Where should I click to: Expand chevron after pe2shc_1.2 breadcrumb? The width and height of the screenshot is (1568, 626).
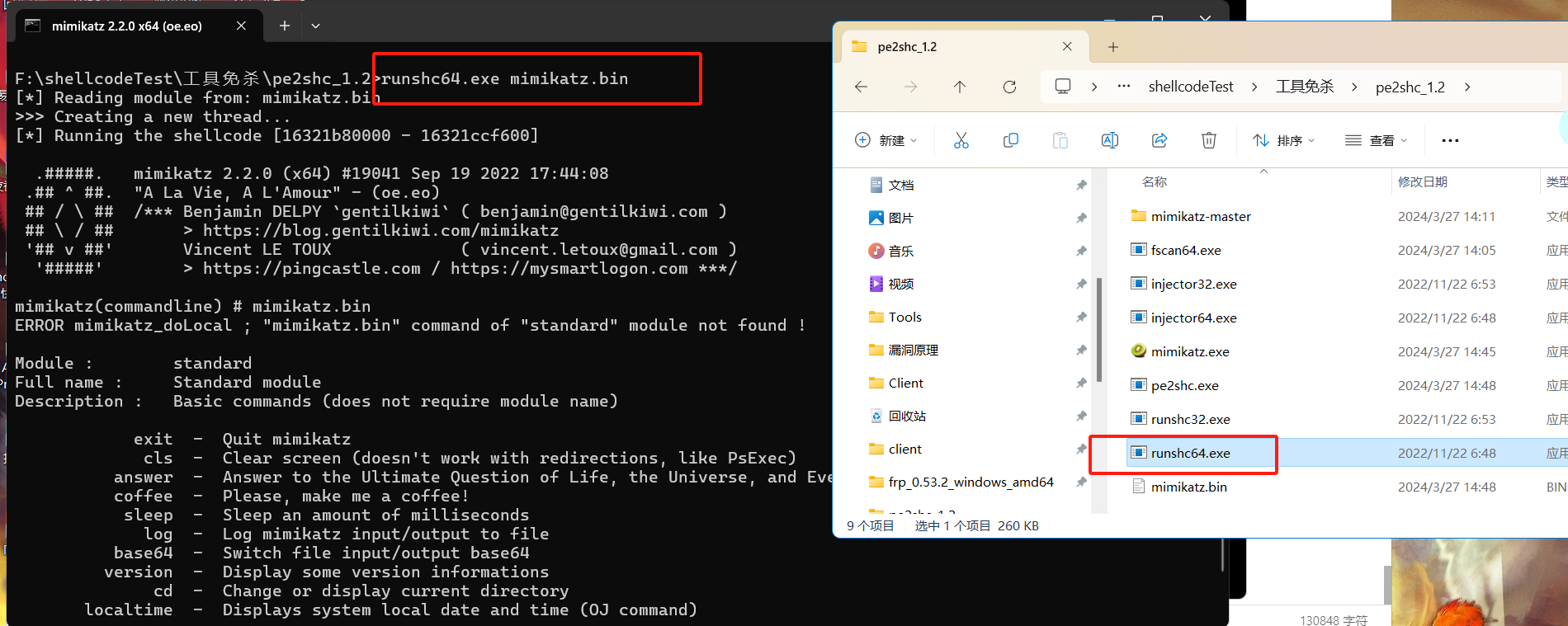pyautogui.click(x=1467, y=87)
